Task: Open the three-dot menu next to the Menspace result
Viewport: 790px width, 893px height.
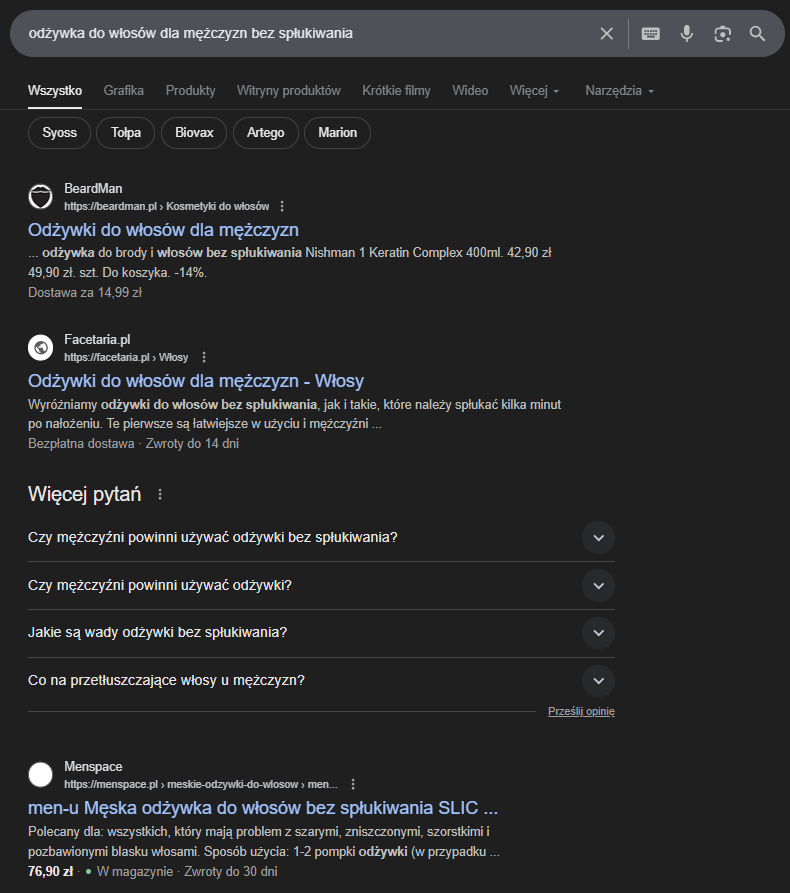Action: [353, 784]
